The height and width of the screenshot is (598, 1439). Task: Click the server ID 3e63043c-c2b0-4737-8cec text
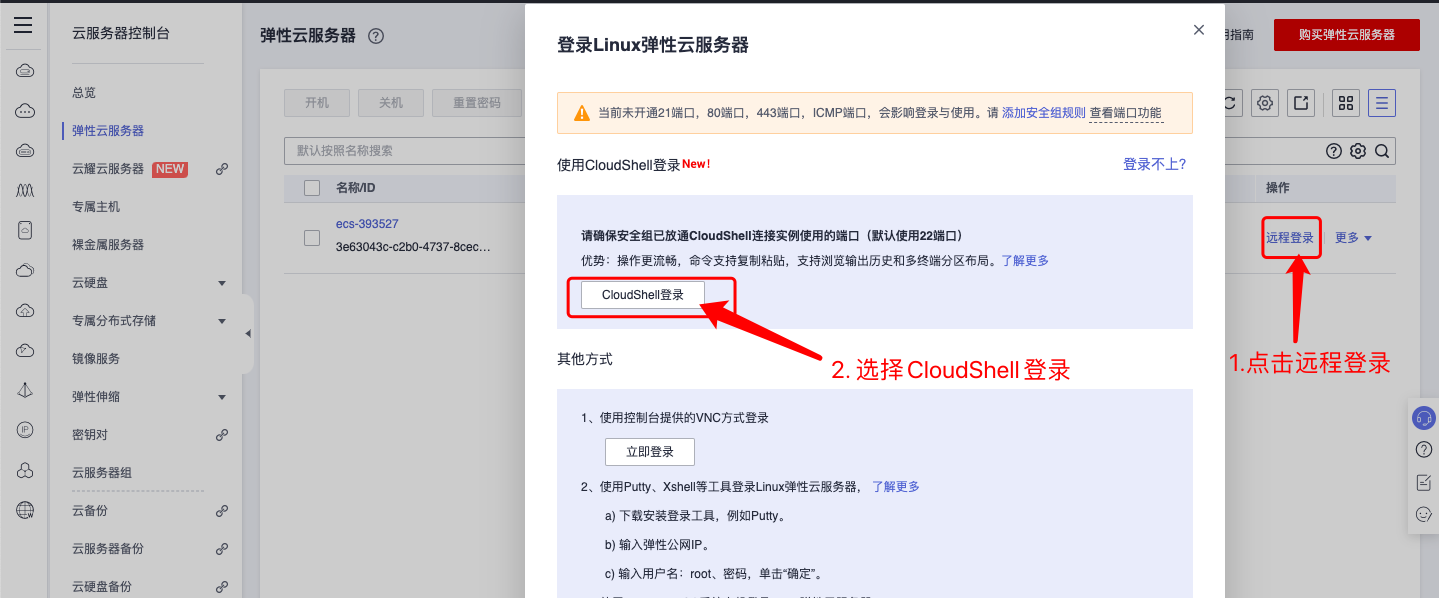click(413, 246)
